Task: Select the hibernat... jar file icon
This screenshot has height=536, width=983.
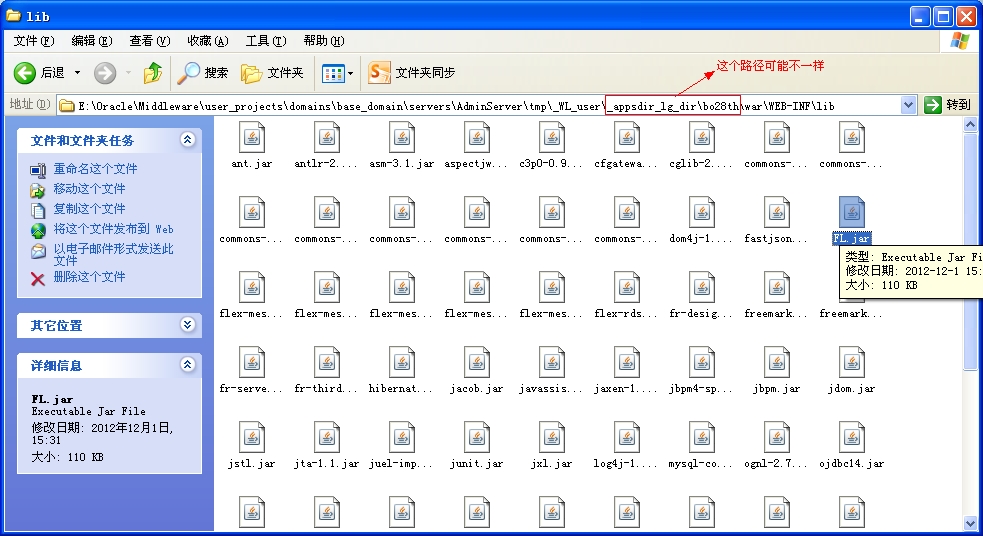Action: click(x=402, y=362)
